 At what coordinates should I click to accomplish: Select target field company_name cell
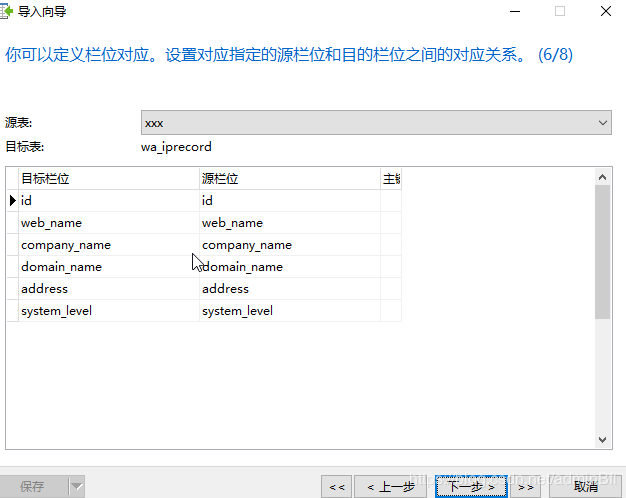point(109,244)
